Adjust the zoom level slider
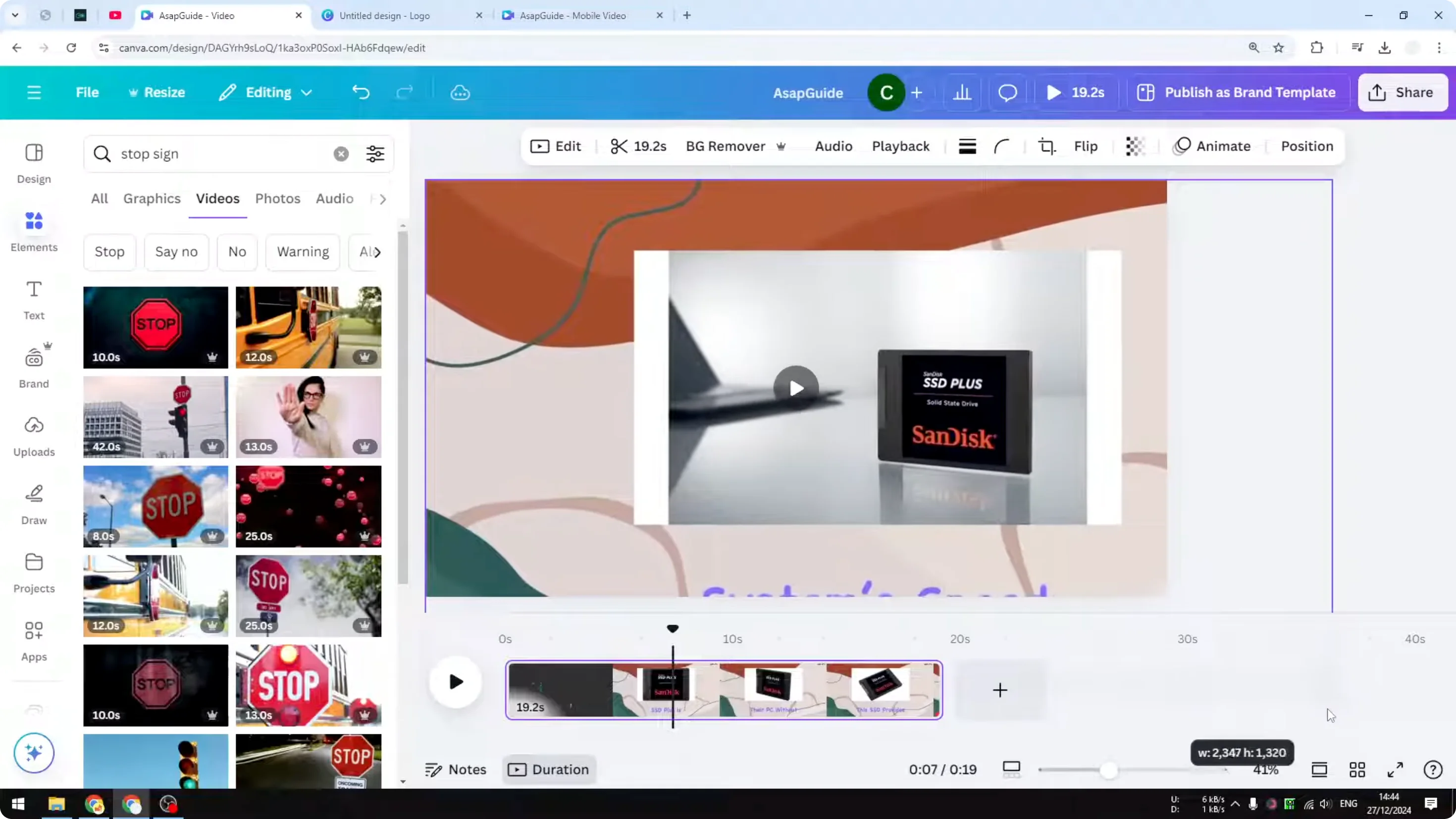1456x819 pixels. click(x=1109, y=769)
